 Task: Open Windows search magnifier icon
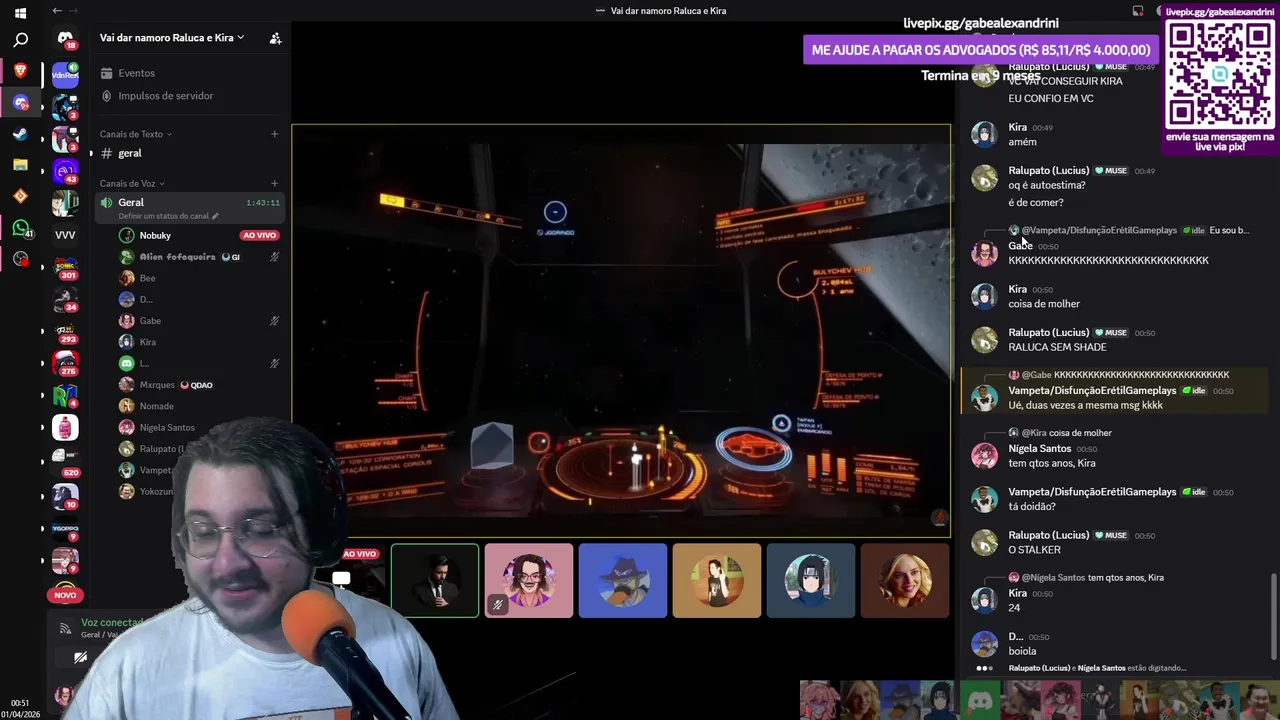(x=20, y=41)
